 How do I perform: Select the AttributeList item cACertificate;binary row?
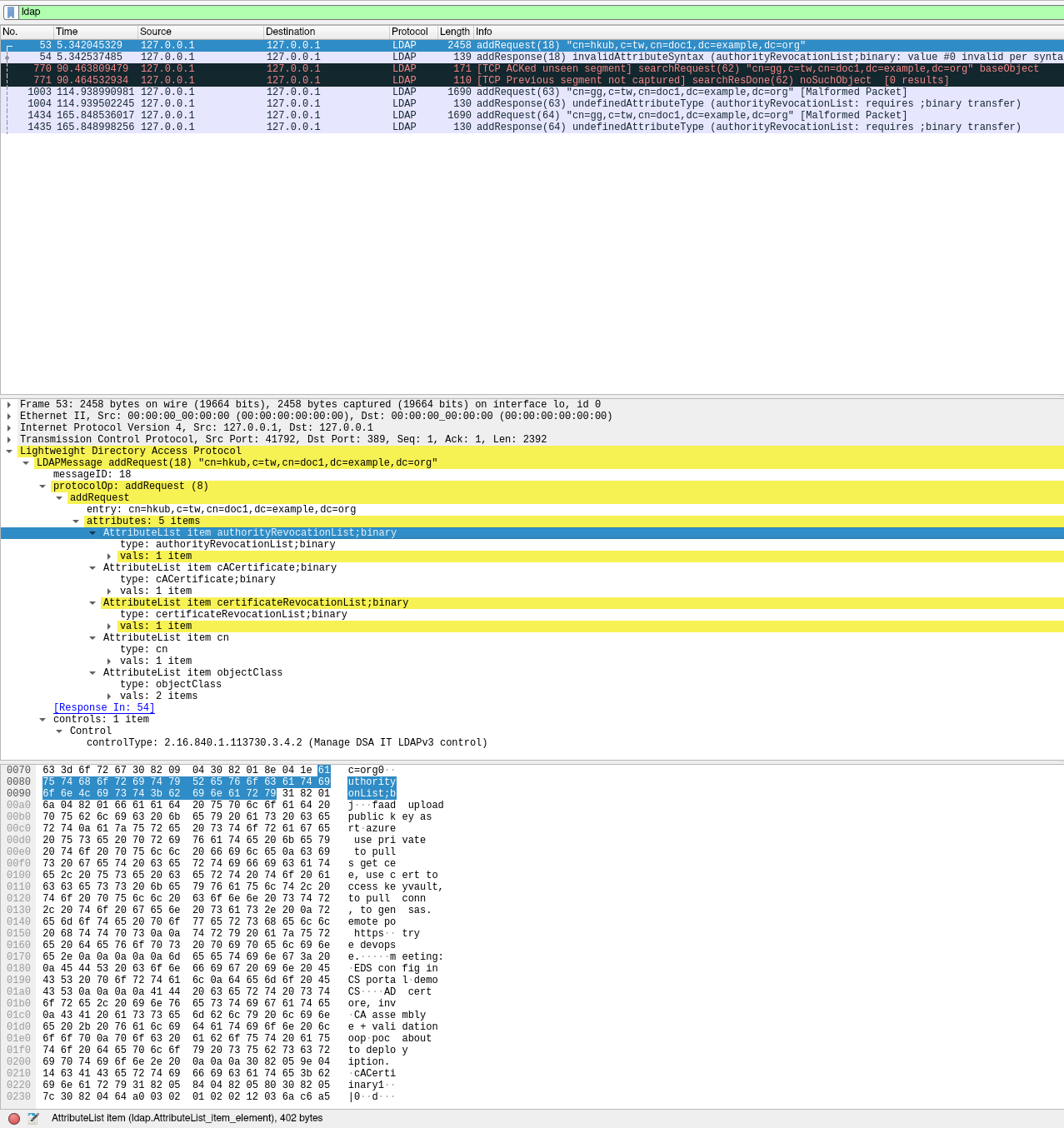click(x=220, y=568)
